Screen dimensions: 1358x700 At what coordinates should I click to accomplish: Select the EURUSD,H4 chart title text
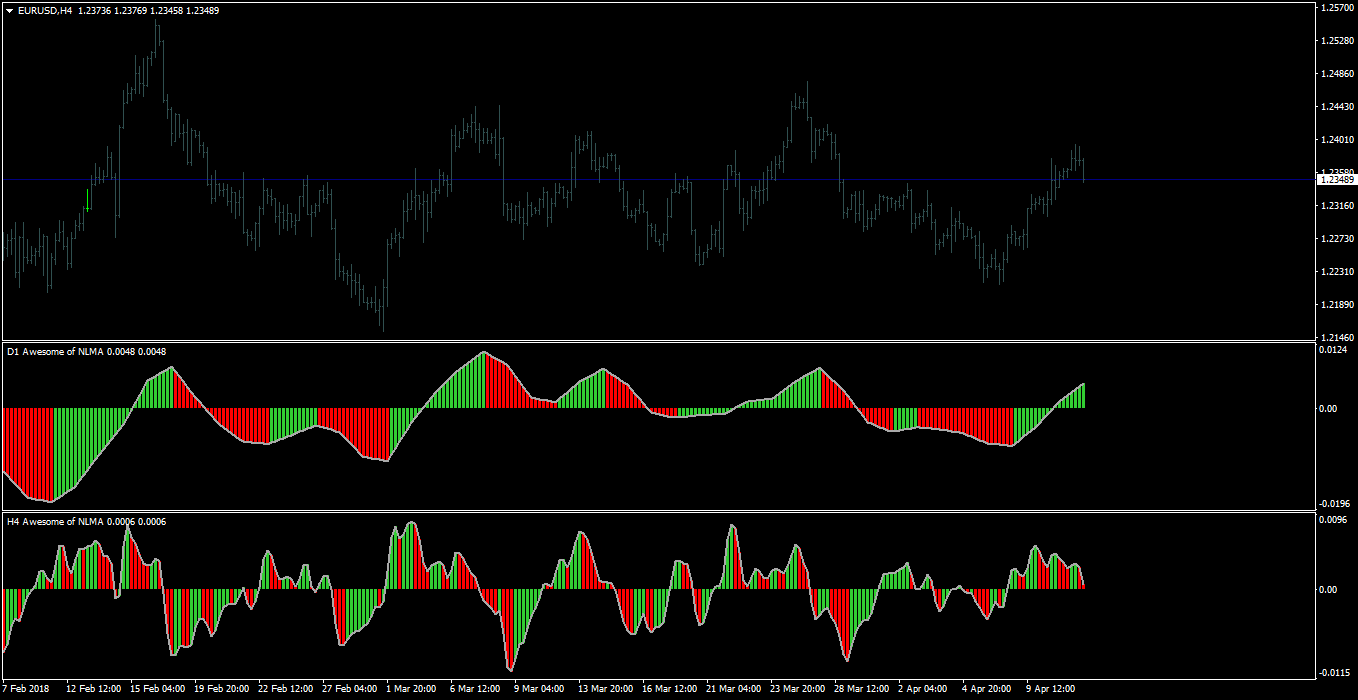tap(45, 10)
